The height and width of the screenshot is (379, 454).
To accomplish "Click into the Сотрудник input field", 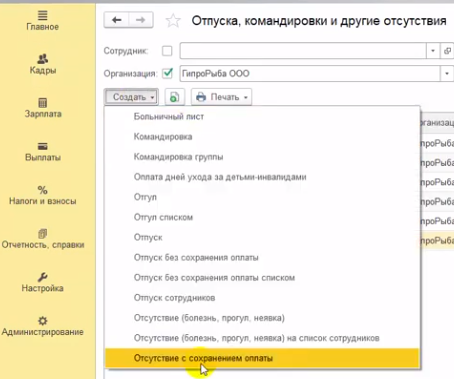I will pyautogui.click(x=303, y=51).
